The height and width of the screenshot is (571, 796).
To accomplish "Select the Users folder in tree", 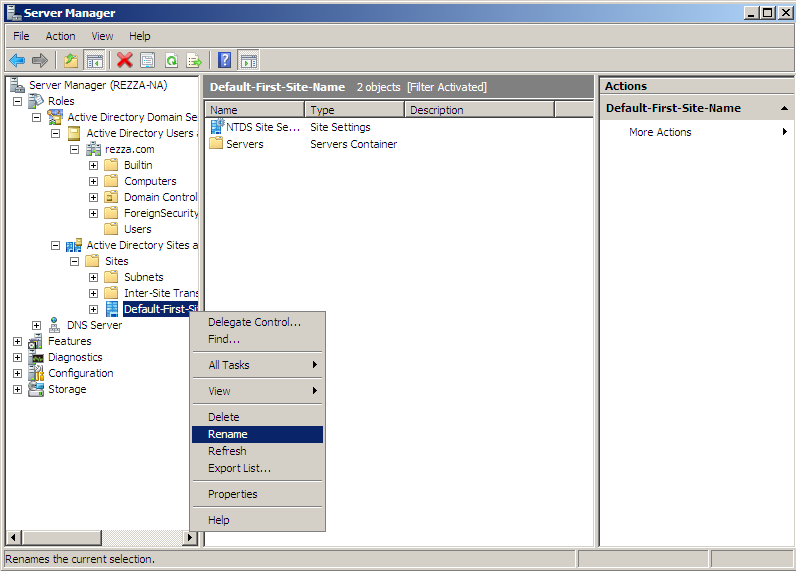I will tap(138, 229).
